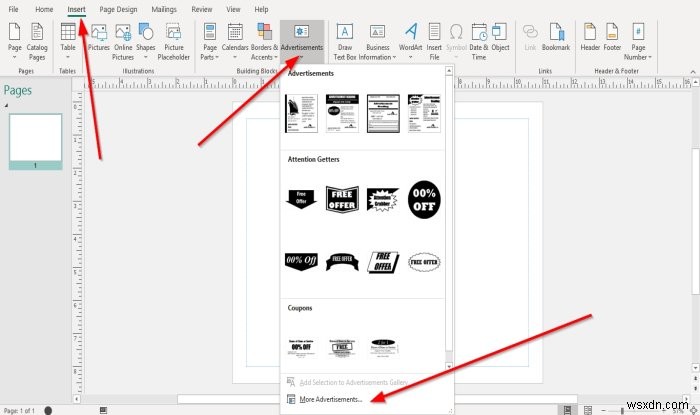The width and height of the screenshot is (700, 415).
Task: Open the Table insert tool
Action: pos(68,41)
